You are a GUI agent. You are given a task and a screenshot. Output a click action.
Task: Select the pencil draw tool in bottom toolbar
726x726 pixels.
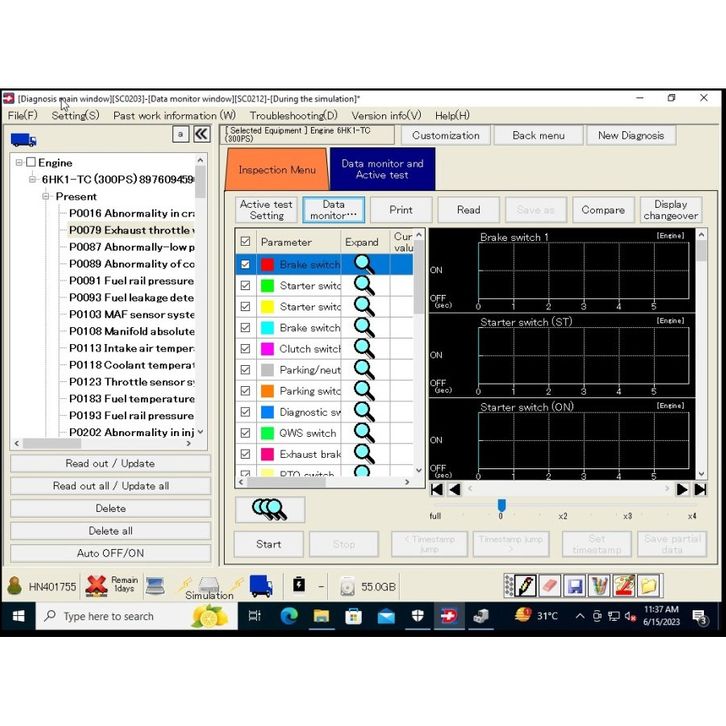tap(522, 586)
